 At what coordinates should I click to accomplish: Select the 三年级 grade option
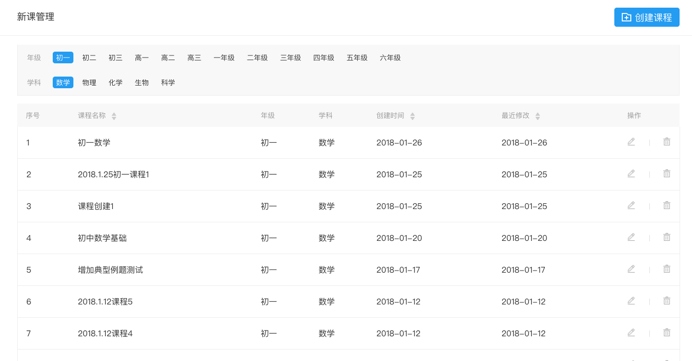(290, 58)
